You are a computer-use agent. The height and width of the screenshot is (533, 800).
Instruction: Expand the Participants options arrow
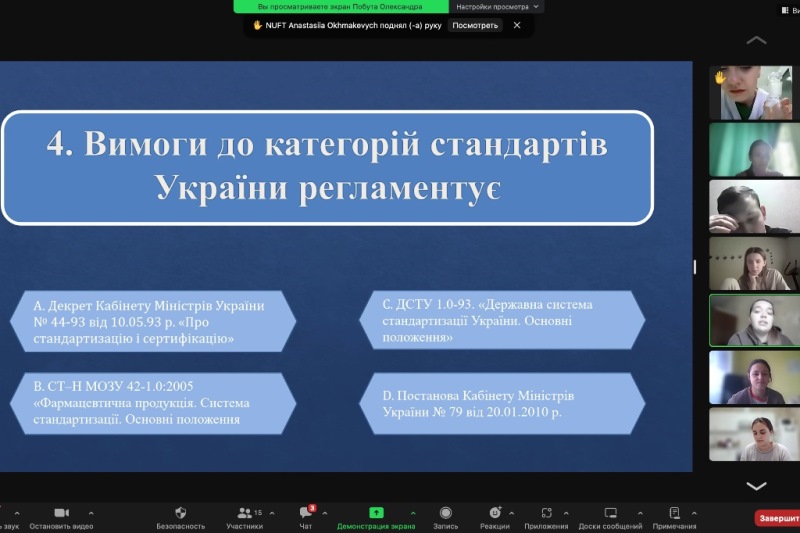pyautogui.click(x=272, y=513)
